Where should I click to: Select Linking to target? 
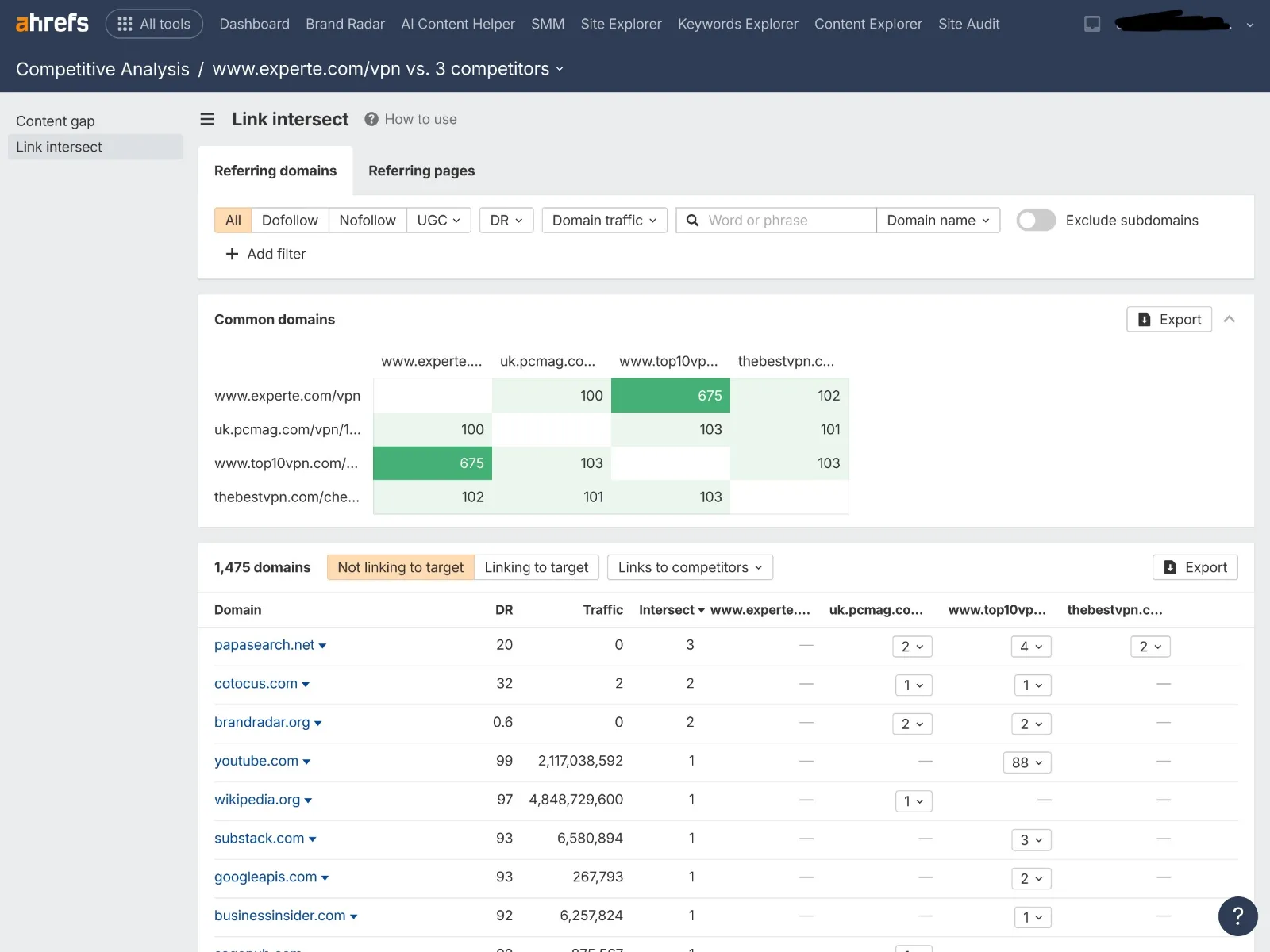(537, 567)
